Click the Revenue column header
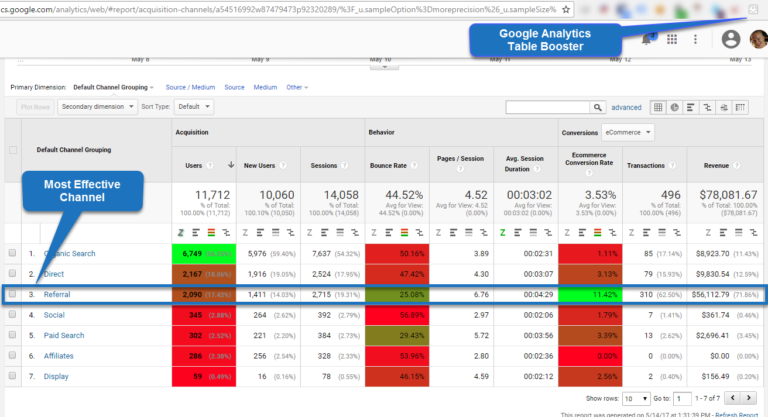The height and width of the screenshot is (417, 768). click(x=716, y=166)
